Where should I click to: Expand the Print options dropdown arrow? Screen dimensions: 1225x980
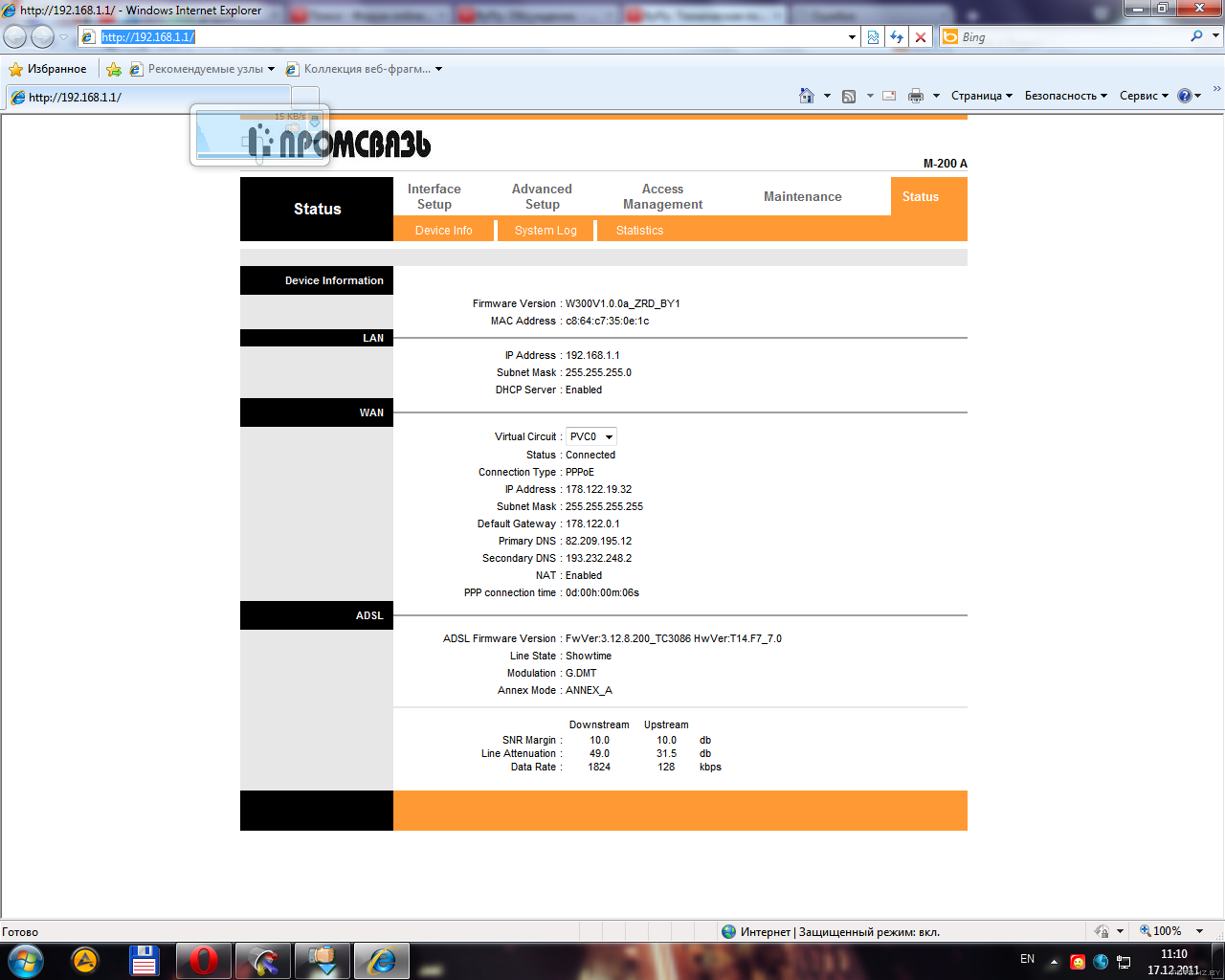tap(936, 96)
